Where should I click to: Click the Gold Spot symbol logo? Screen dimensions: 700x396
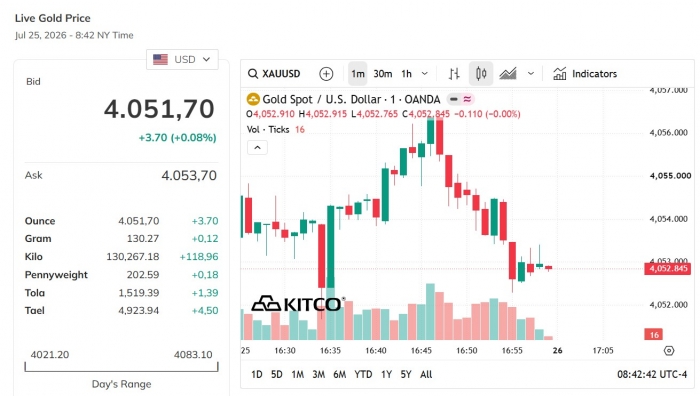pos(253,99)
